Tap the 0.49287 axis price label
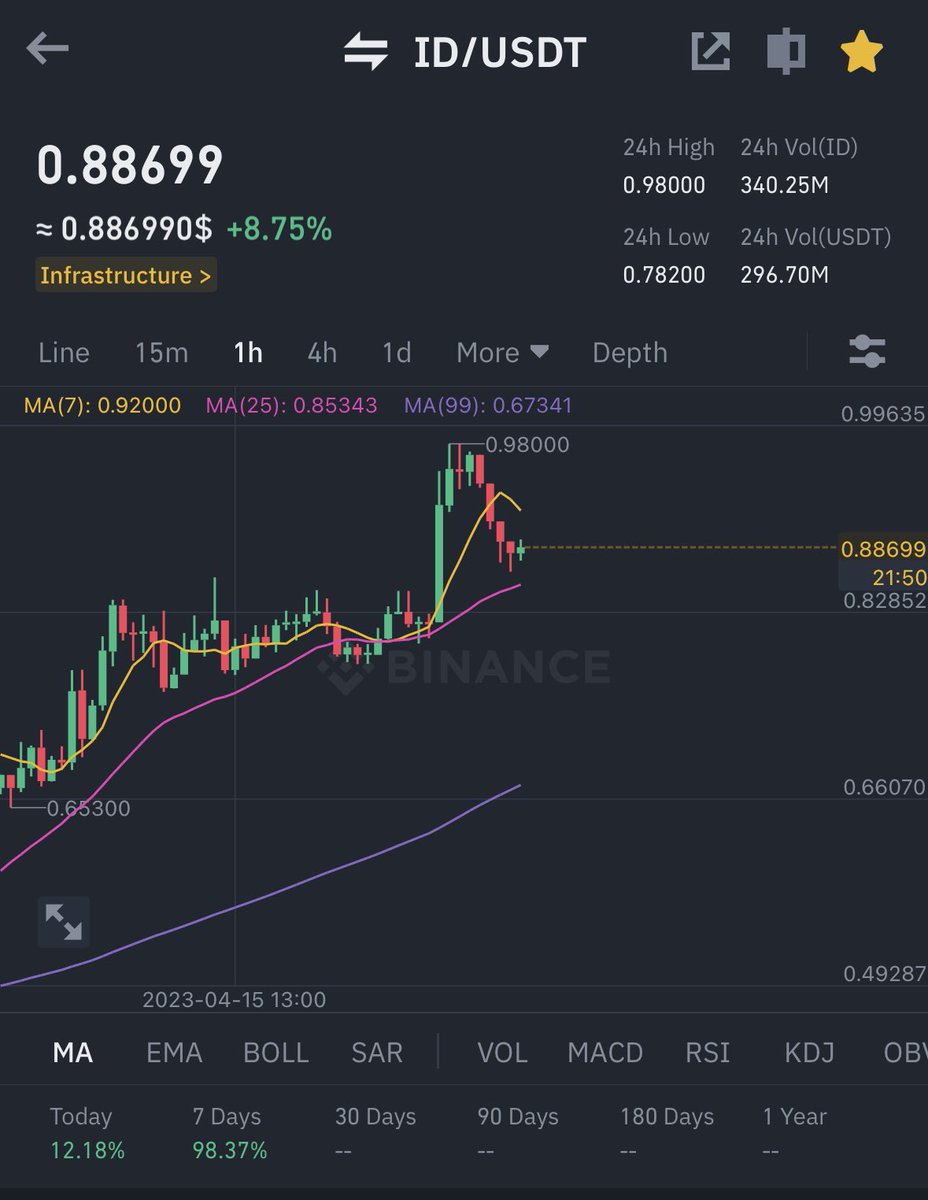The width and height of the screenshot is (928, 1200). tap(884, 973)
